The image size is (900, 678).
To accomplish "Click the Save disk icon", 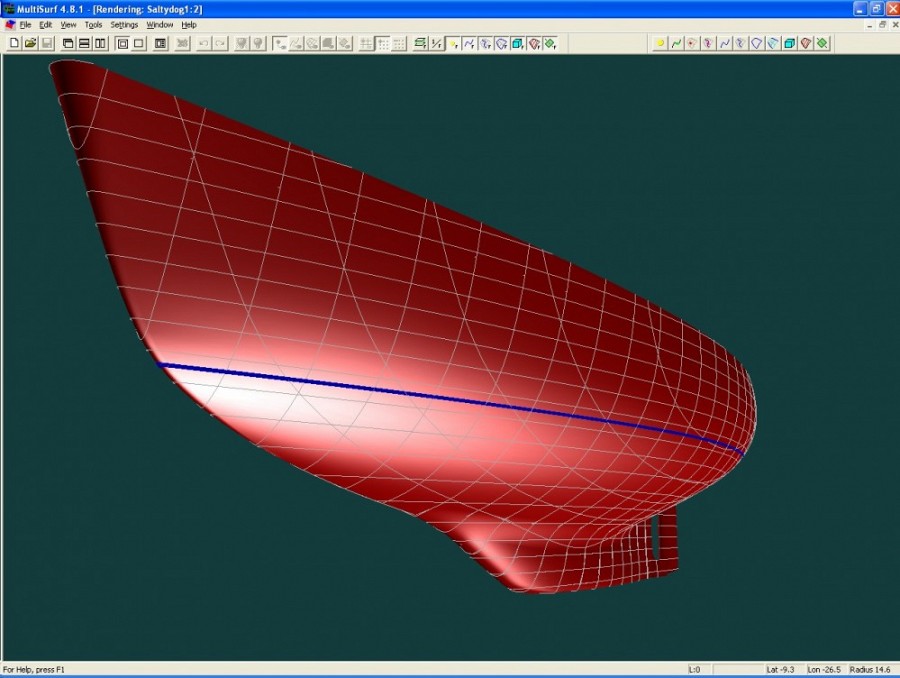I will [46, 43].
